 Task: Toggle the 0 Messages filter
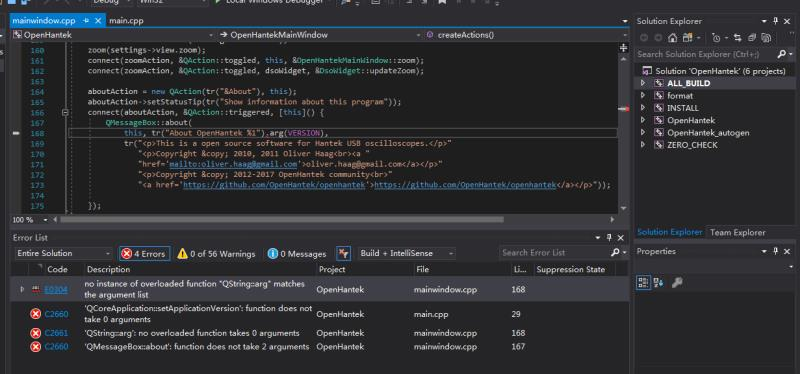[297, 254]
